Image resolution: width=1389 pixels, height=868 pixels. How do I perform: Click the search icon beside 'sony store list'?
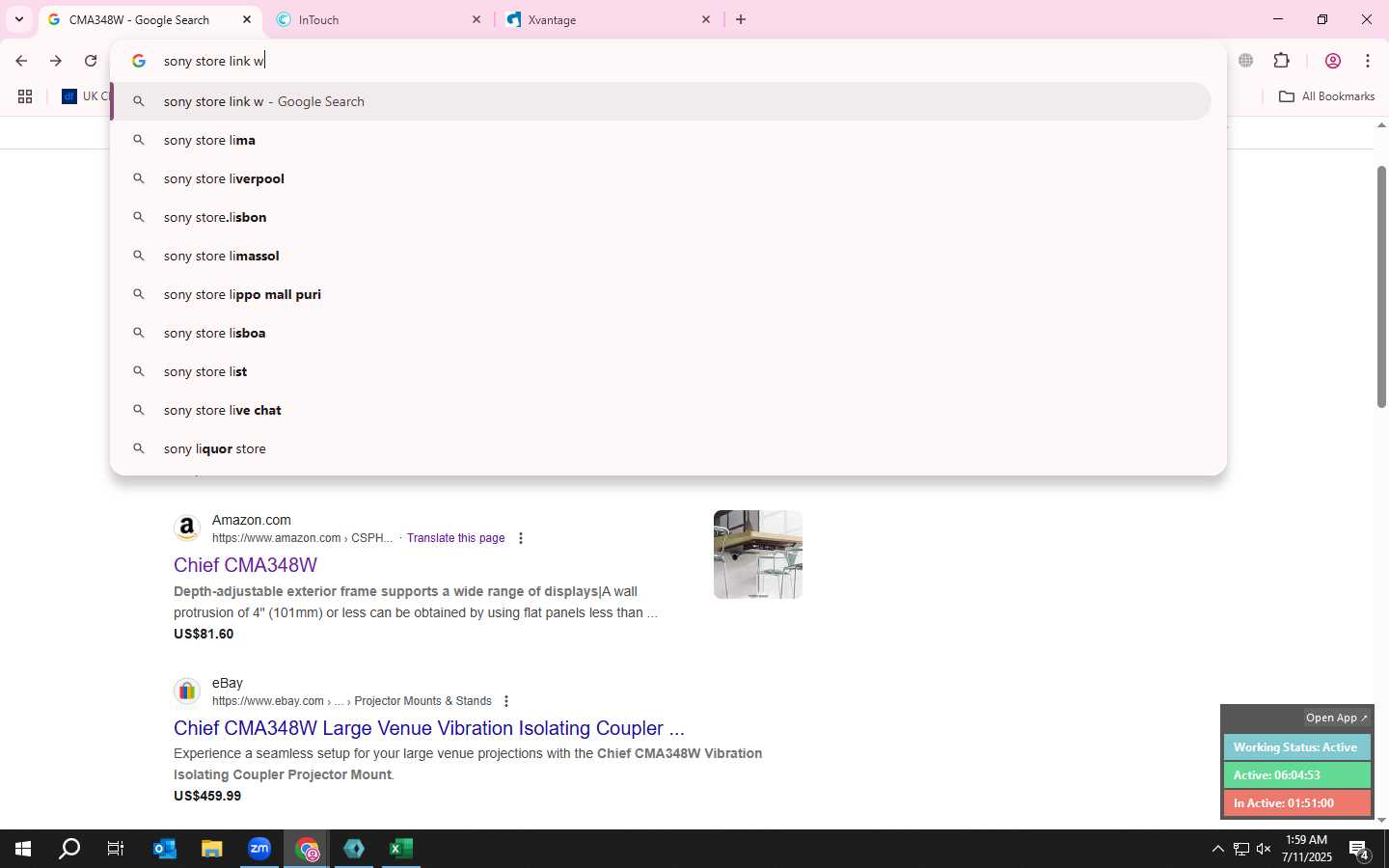(x=139, y=371)
